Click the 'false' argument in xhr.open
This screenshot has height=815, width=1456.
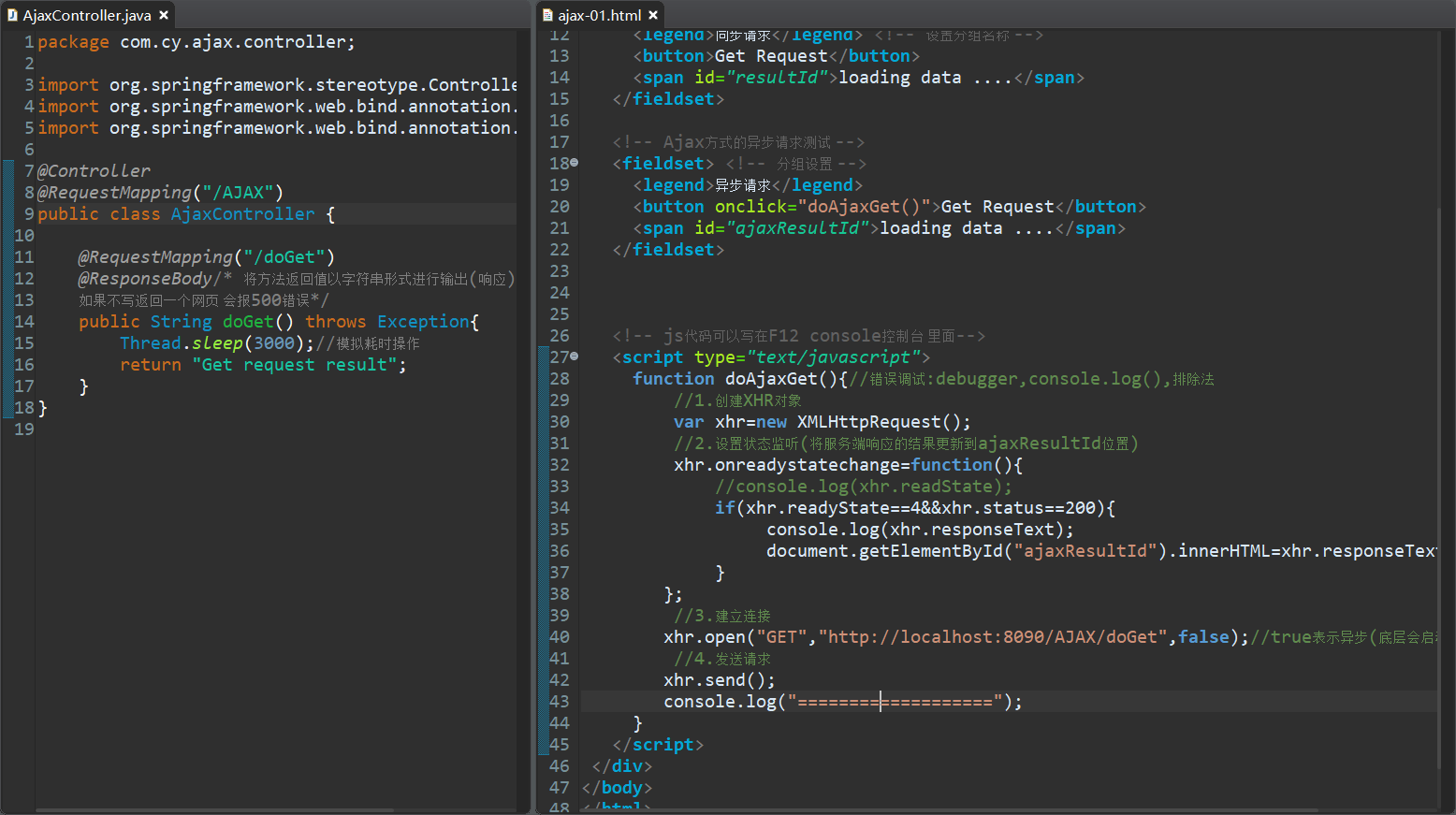click(x=1203, y=637)
